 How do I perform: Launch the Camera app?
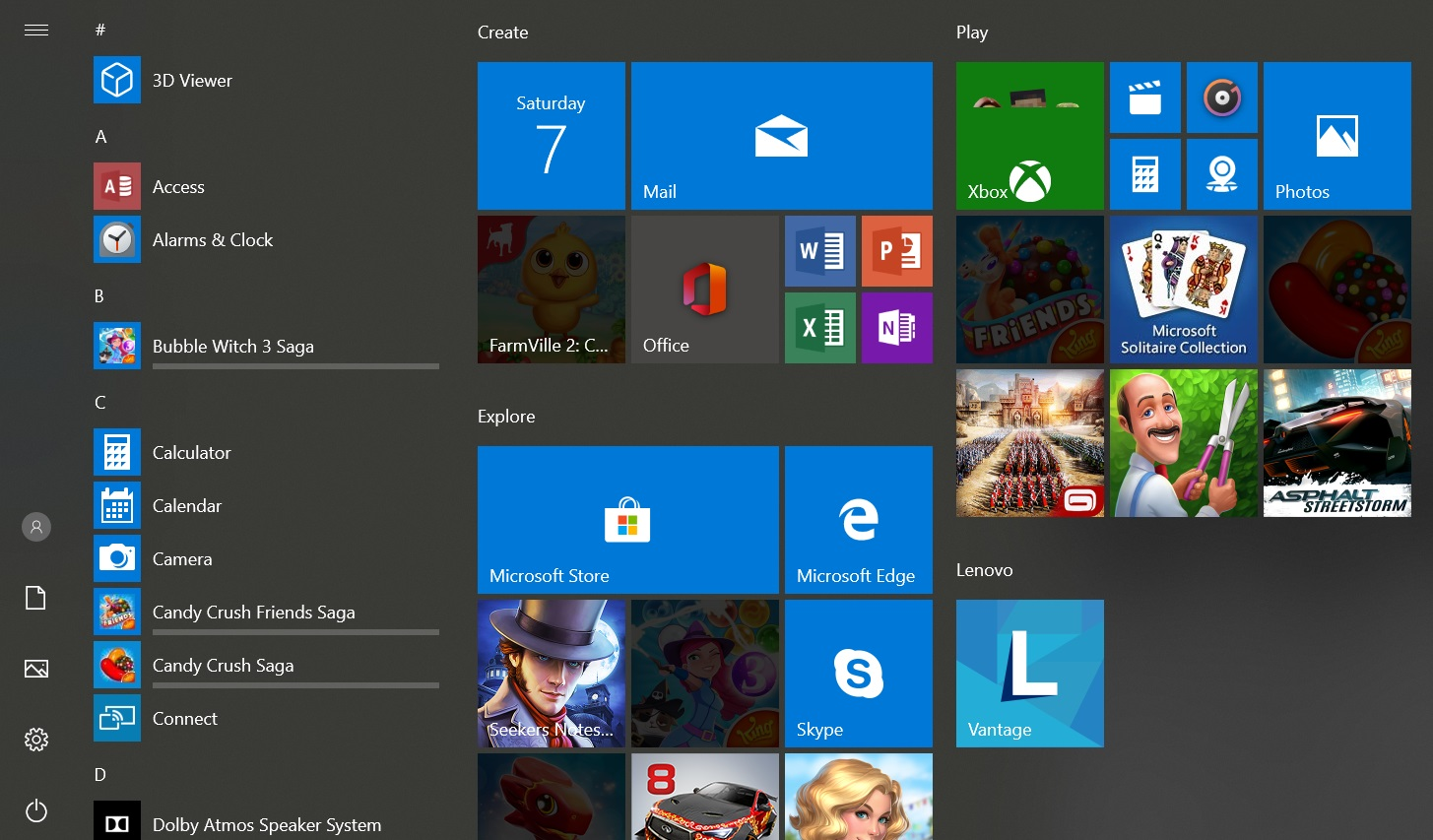tap(266, 558)
